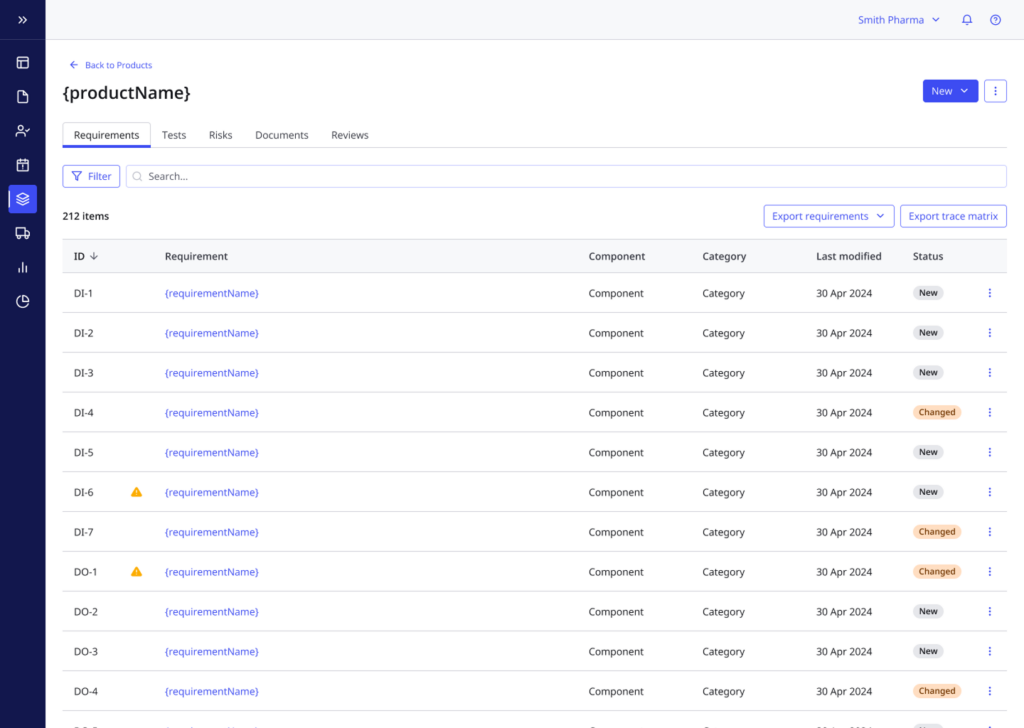Open the dashboard layout icon in sidebar

pos(22,63)
